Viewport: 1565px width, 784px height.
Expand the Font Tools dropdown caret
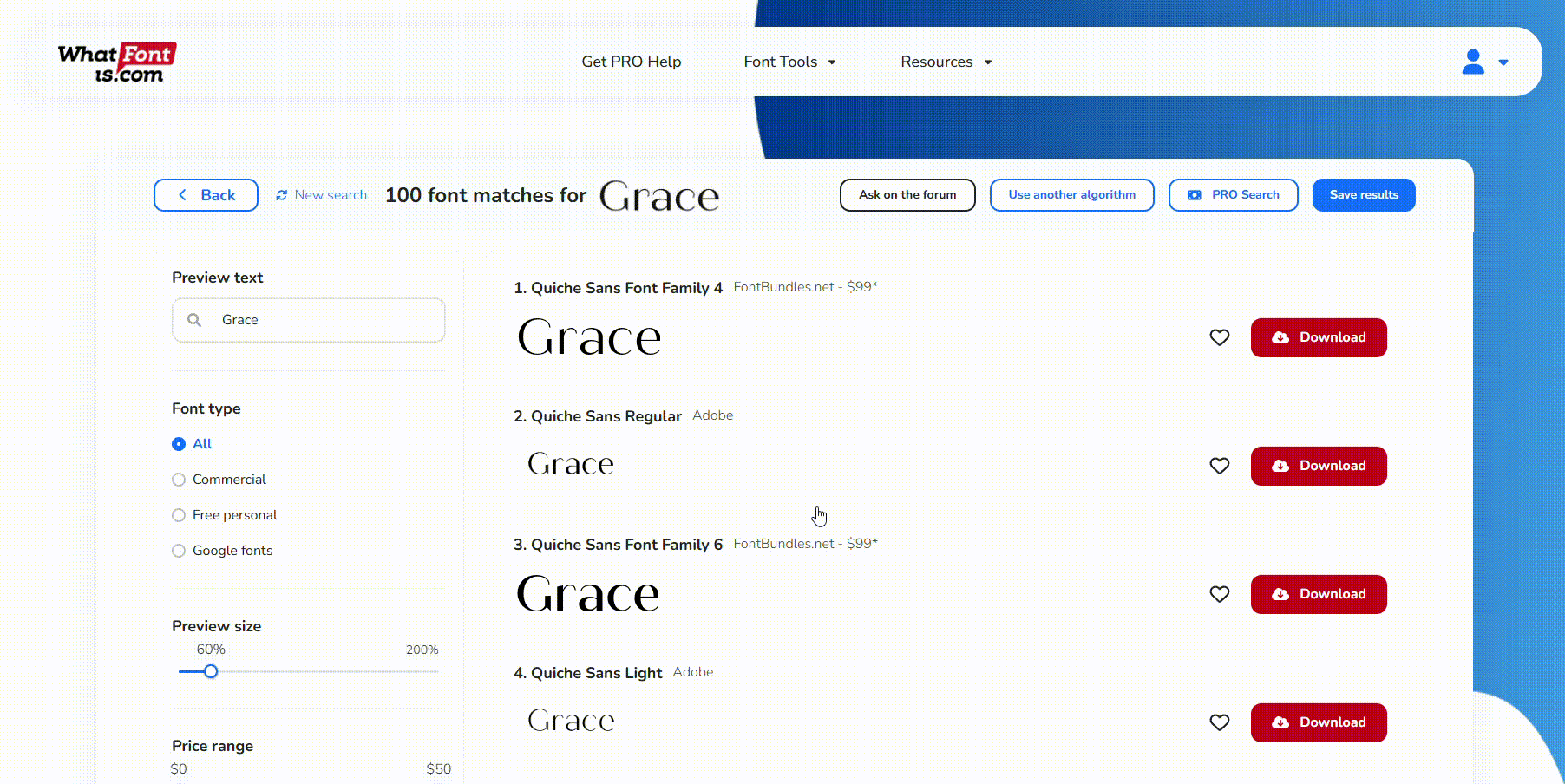tap(832, 62)
